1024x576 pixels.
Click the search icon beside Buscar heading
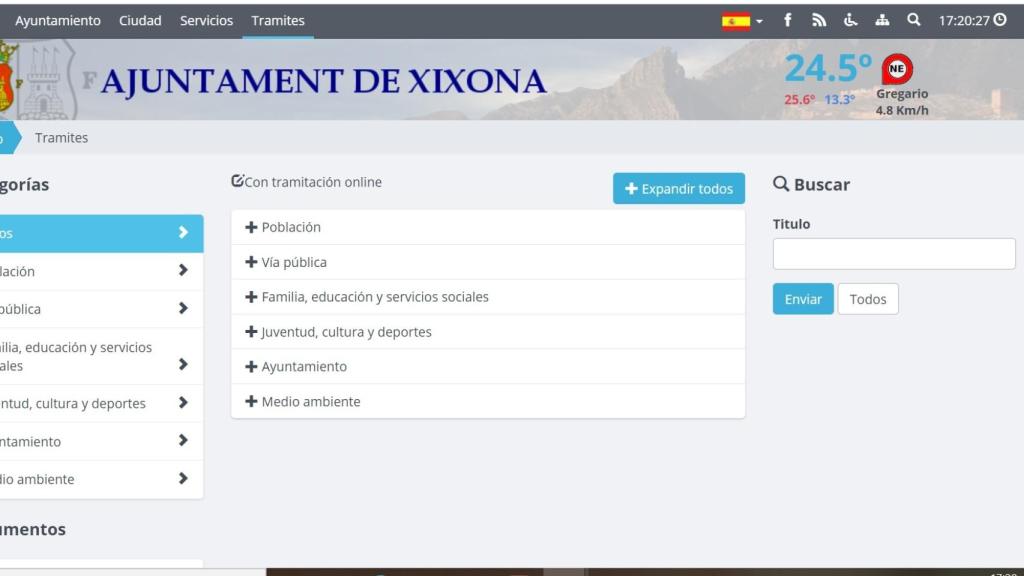coord(779,184)
